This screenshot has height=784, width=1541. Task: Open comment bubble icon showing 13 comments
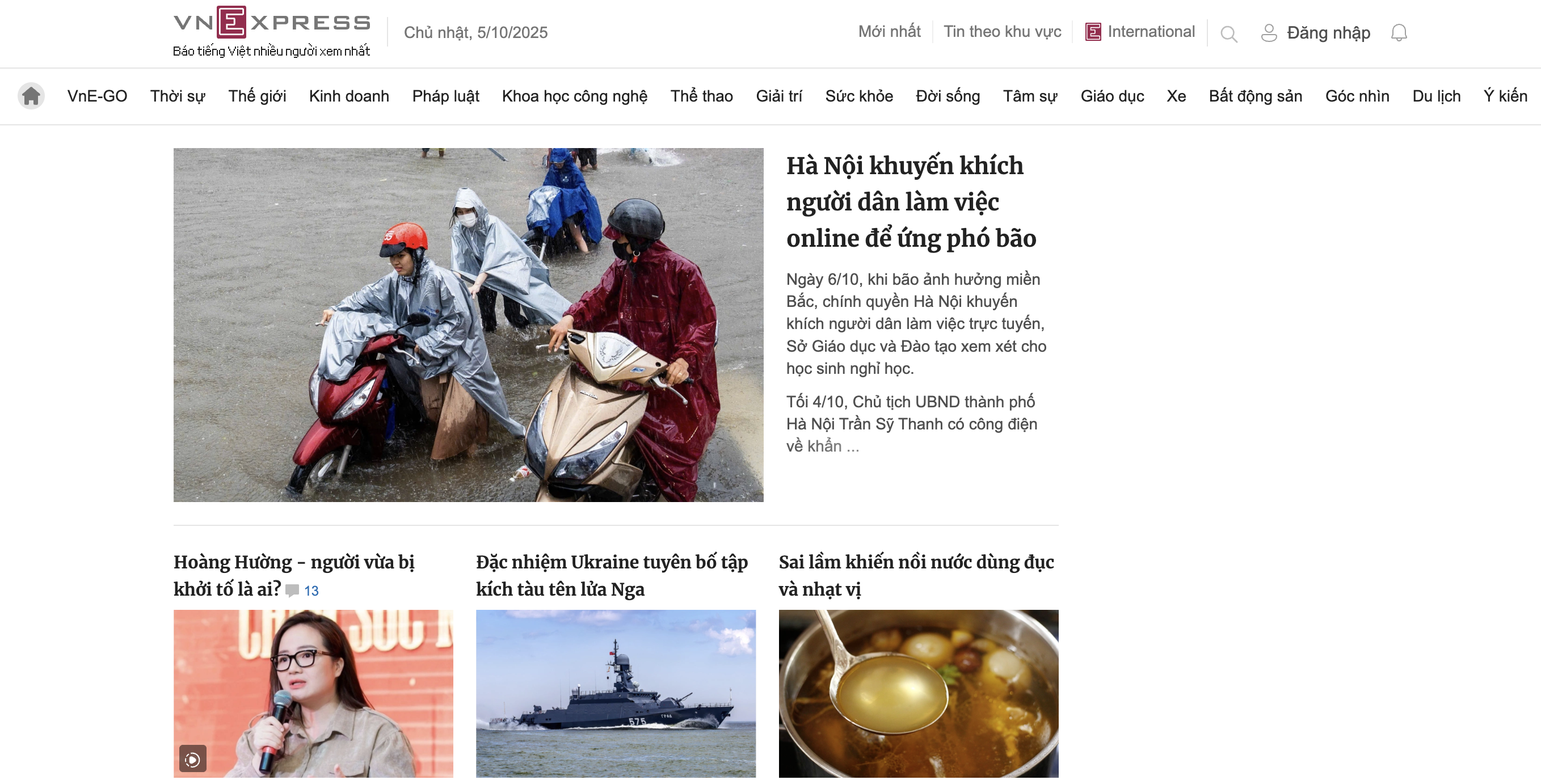[292, 591]
